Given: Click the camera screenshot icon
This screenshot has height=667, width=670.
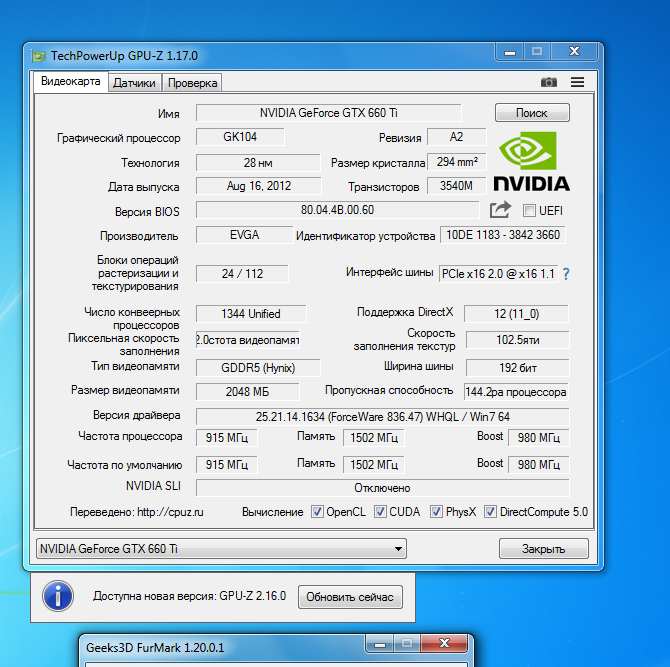Looking at the screenshot, I should coord(548,82).
